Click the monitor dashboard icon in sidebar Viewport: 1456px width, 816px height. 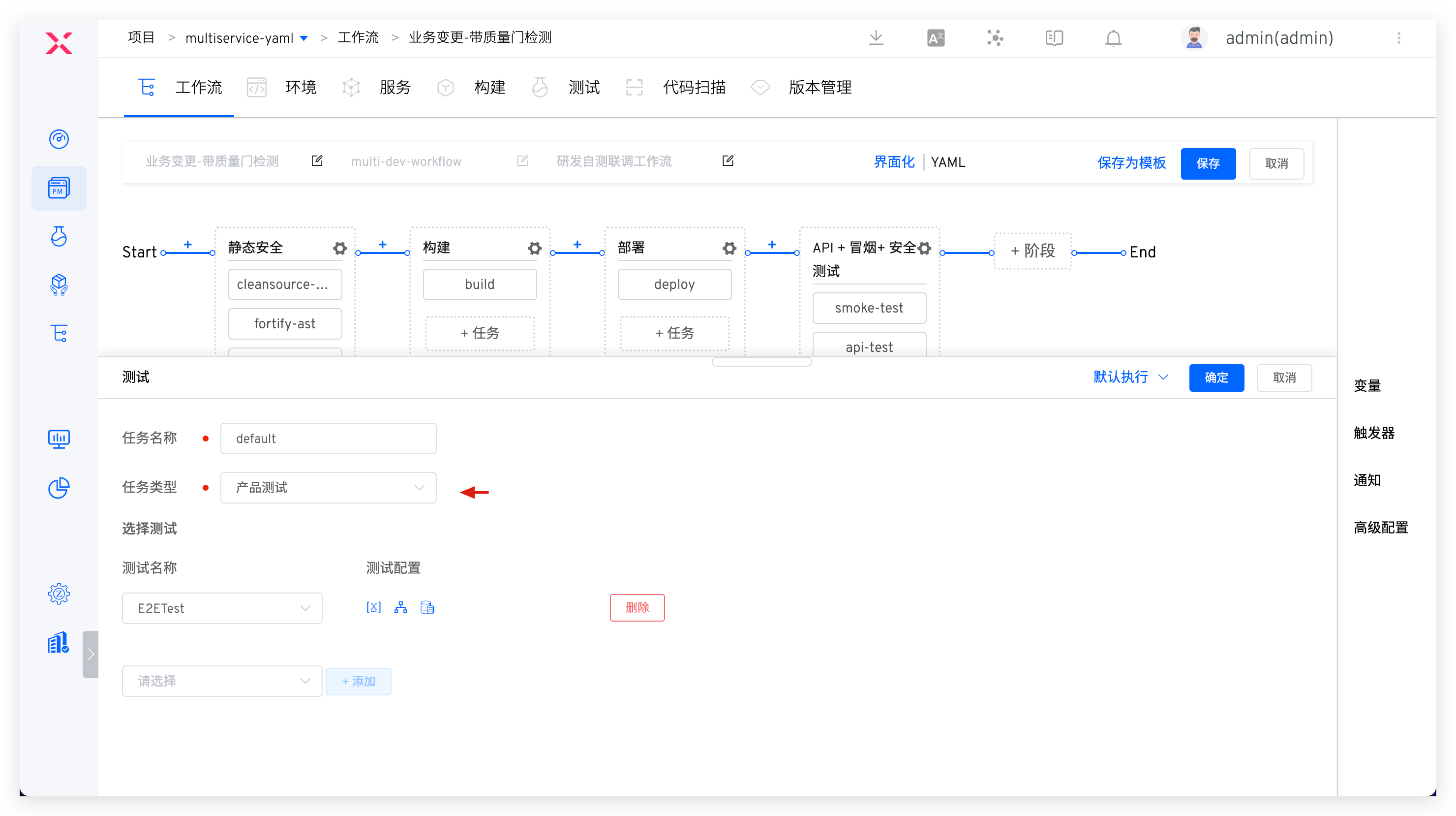59,439
